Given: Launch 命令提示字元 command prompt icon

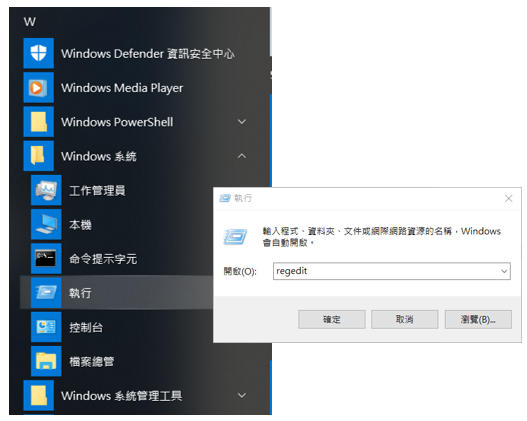Looking at the screenshot, I should [46, 259].
